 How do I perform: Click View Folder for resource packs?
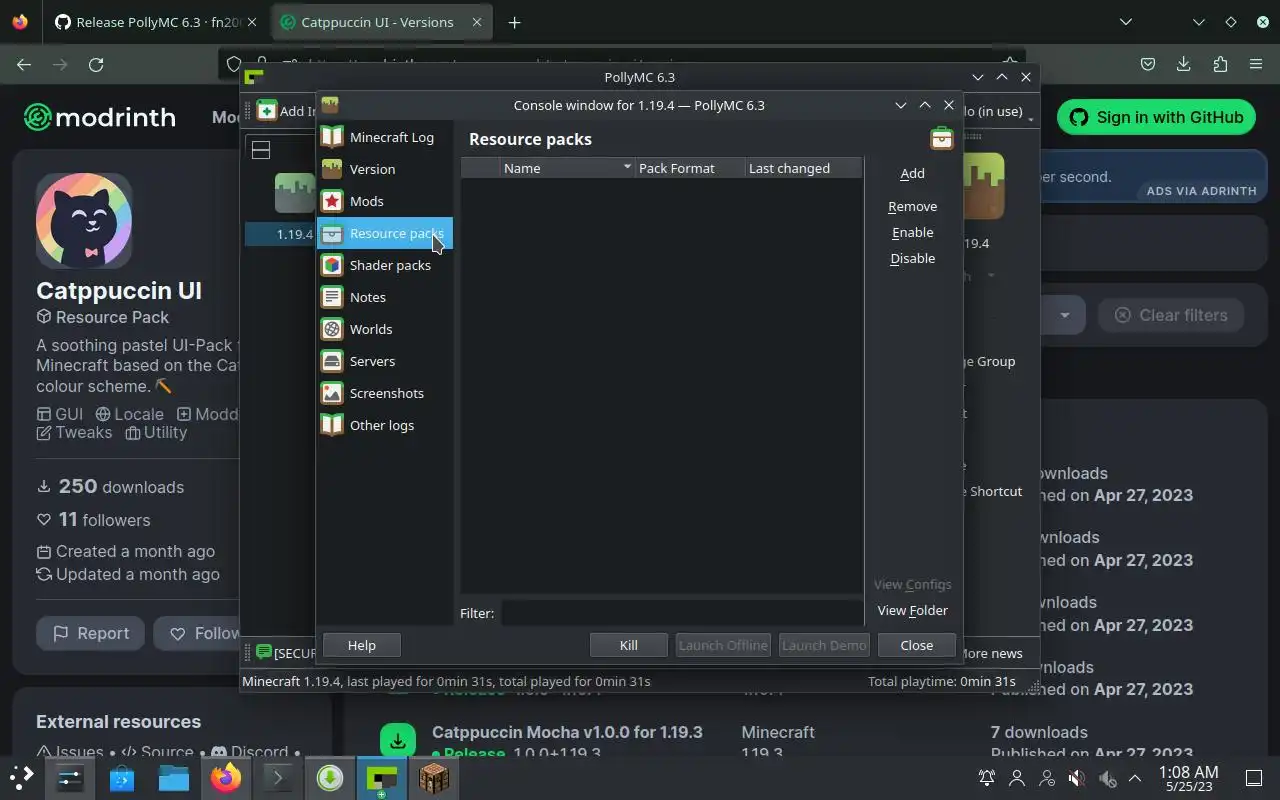click(x=912, y=610)
